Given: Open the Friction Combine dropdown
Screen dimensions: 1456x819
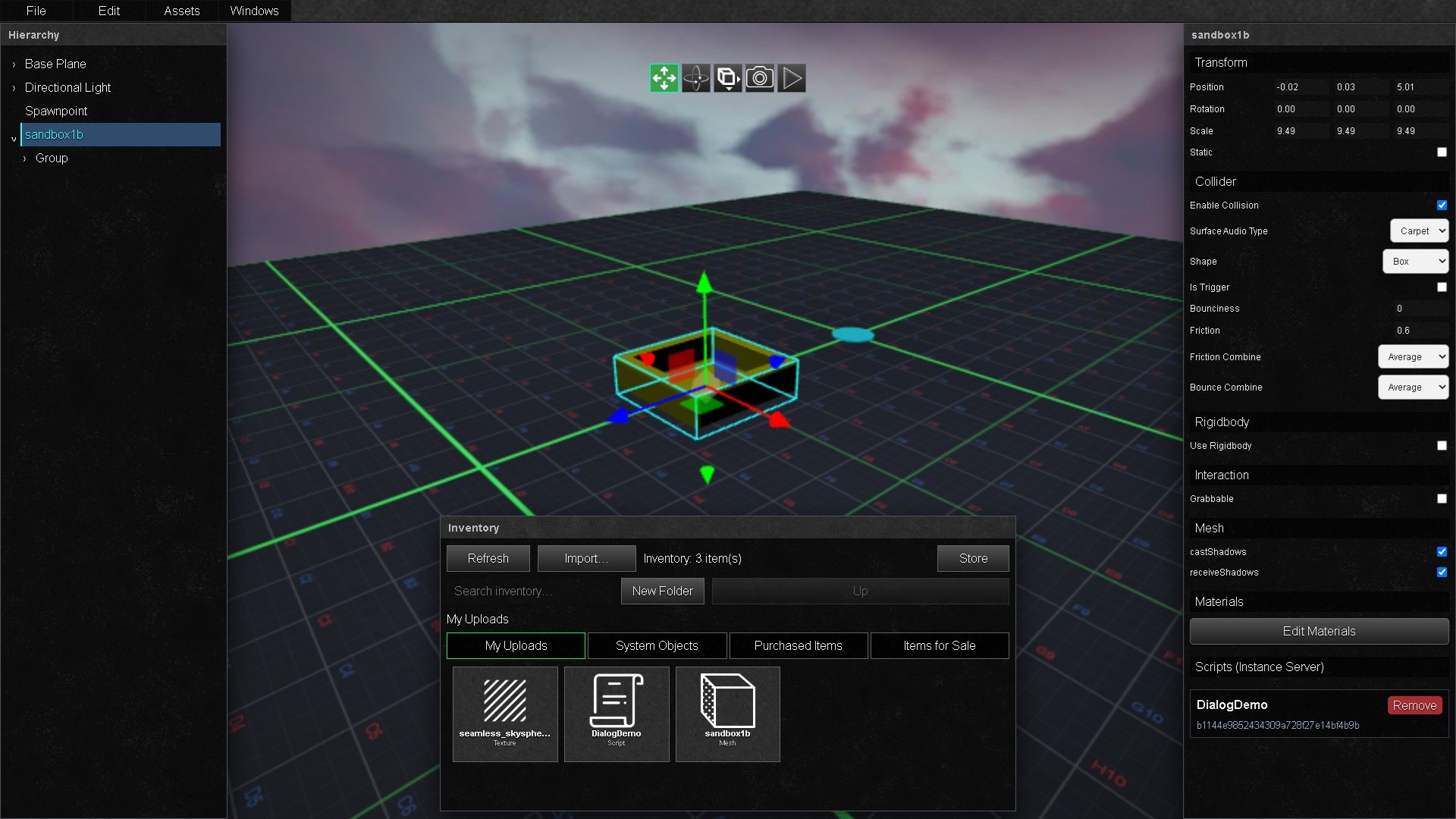Looking at the screenshot, I should click(x=1413, y=357).
